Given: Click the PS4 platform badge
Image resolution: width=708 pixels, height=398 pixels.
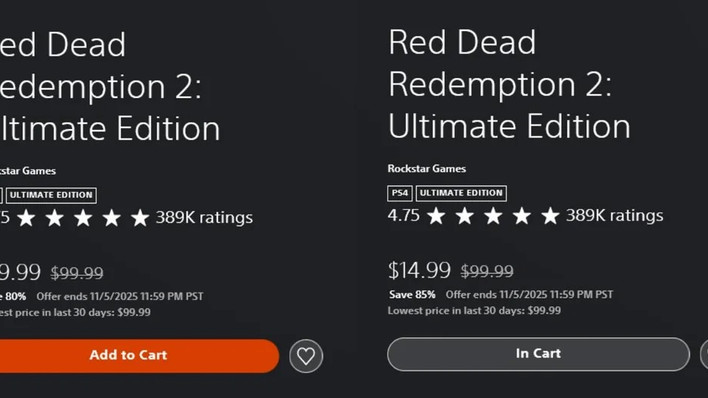Looking at the screenshot, I should point(400,193).
